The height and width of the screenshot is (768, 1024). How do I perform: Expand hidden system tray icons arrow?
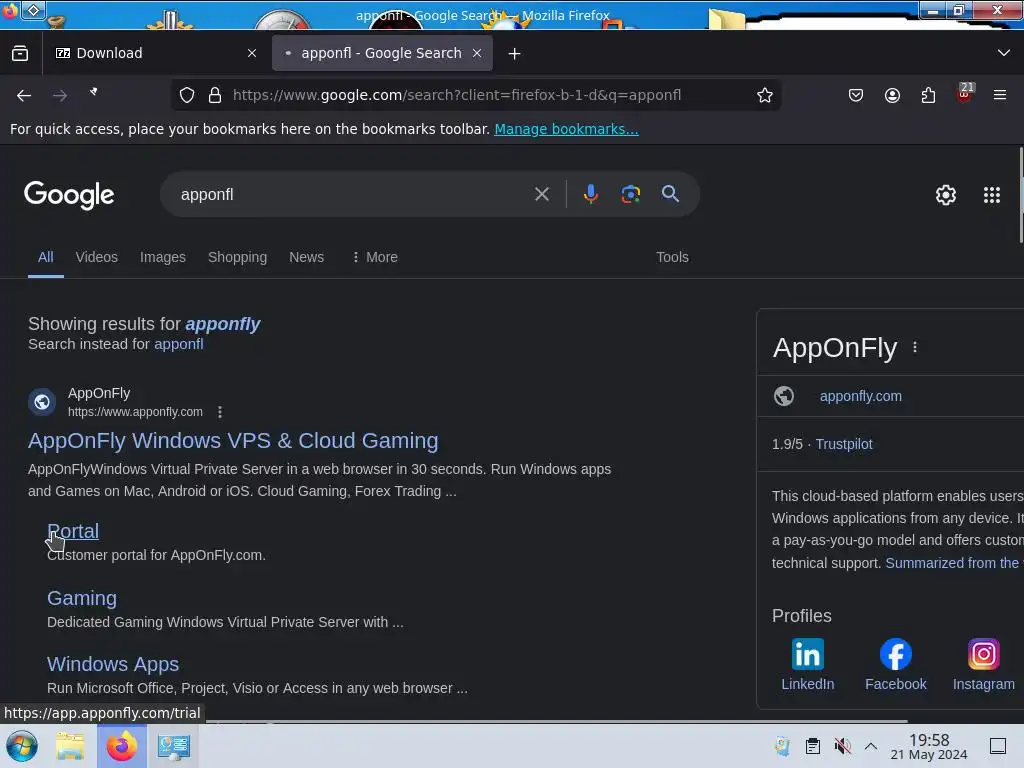coord(871,746)
